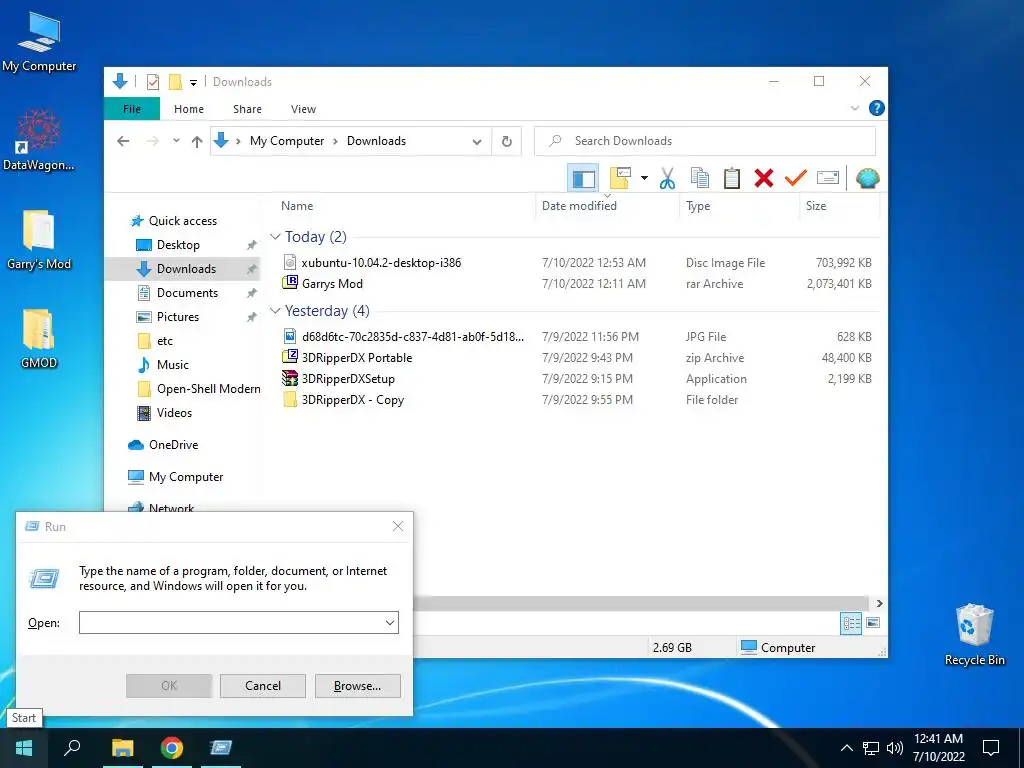Click the Up one level arrow

pyautogui.click(x=197, y=141)
